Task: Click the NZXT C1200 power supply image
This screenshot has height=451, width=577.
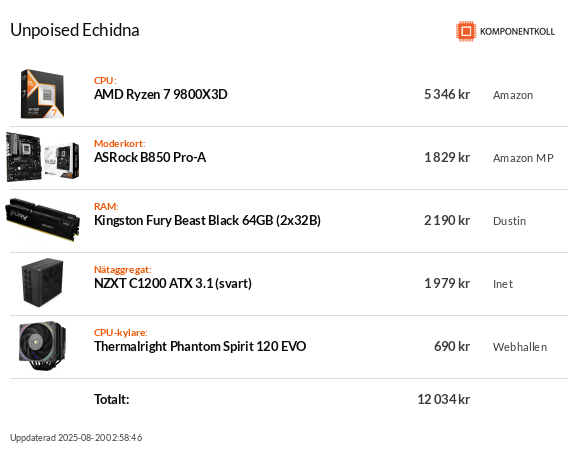Action: pyautogui.click(x=42, y=283)
